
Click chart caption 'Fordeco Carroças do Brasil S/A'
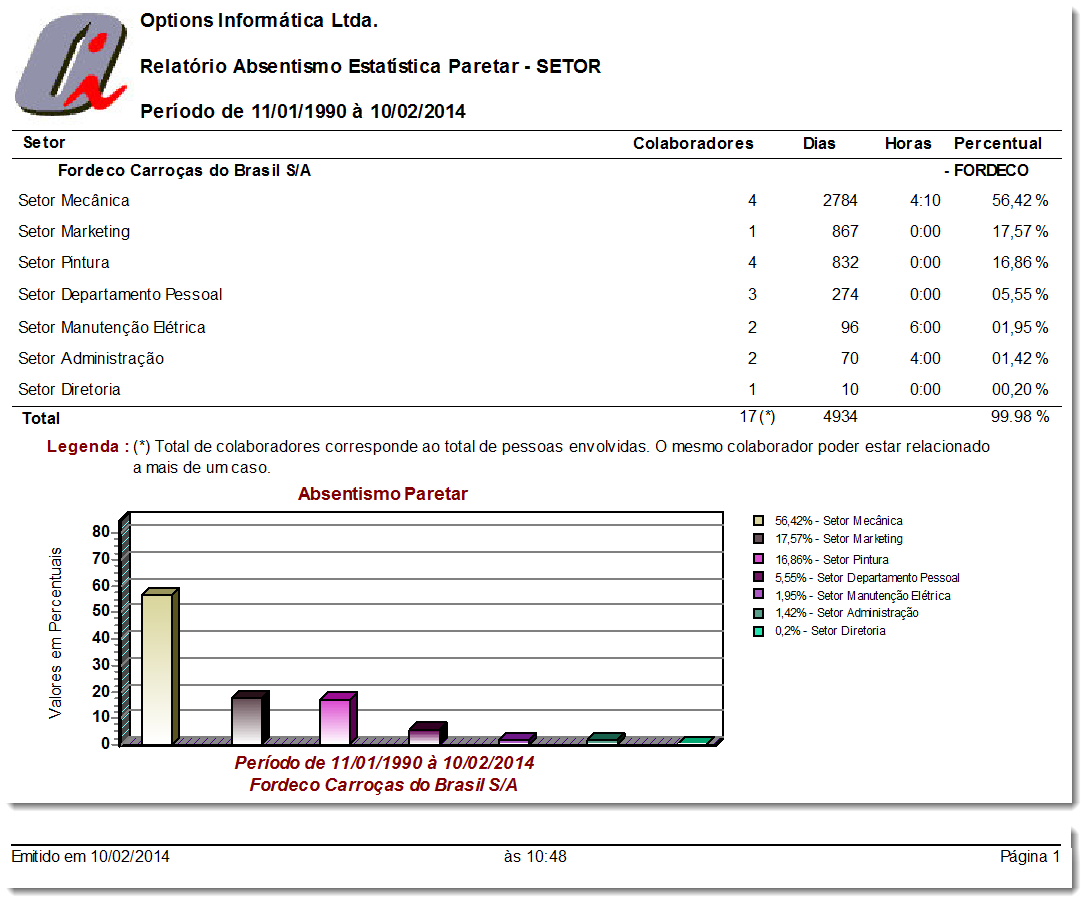[383, 785]
